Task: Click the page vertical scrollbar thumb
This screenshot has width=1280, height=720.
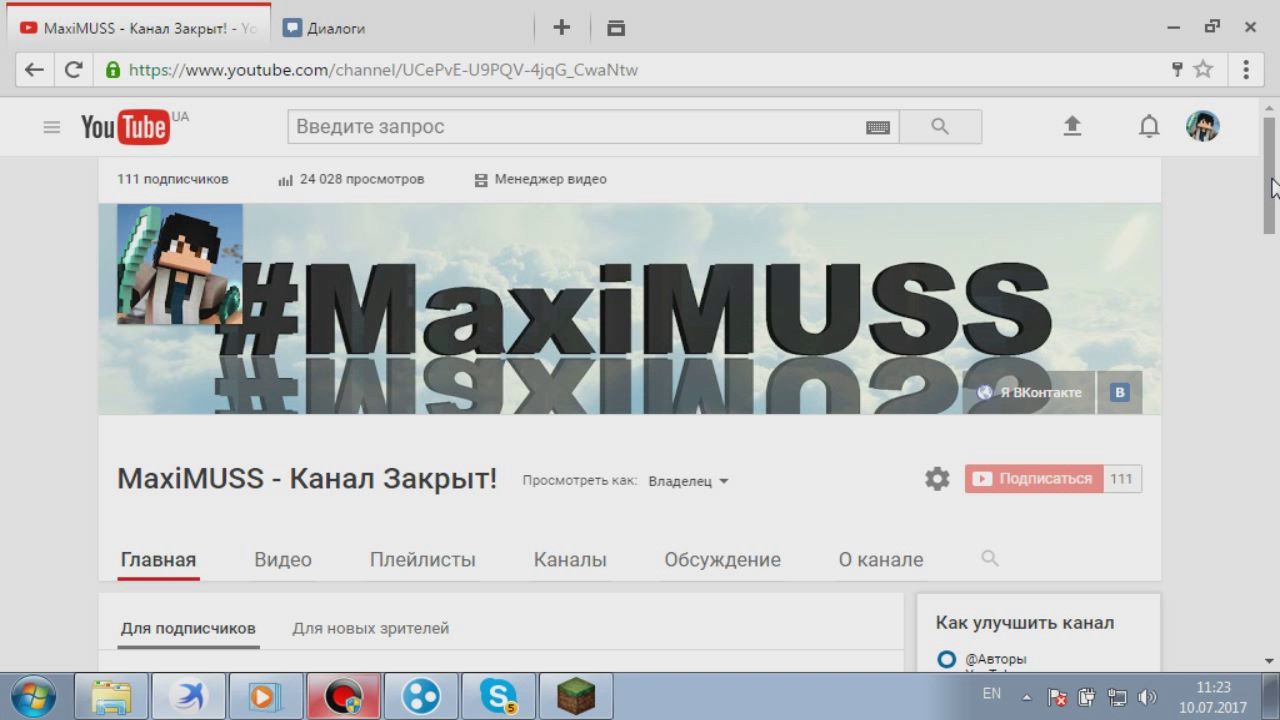Action: 1270,175
